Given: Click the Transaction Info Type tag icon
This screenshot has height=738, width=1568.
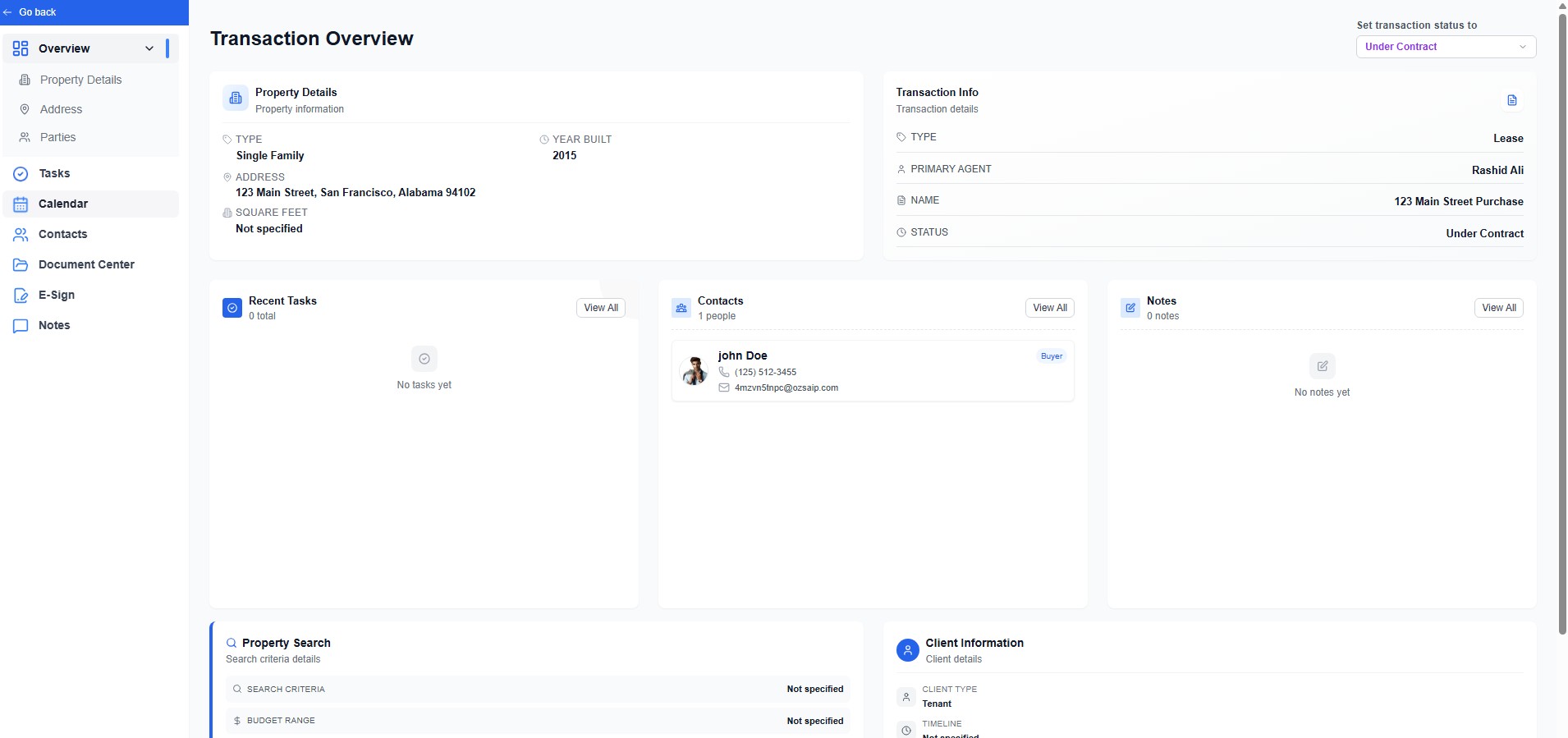Looking at the screenshot, I should click(x=901, y=137).
